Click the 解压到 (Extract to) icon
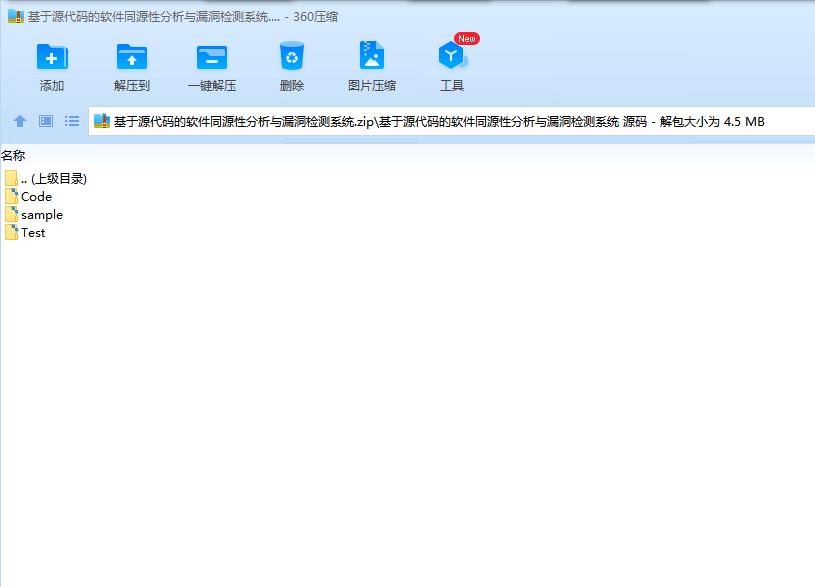This screenshot has height=587, width=815. click(x=132, y=56)
